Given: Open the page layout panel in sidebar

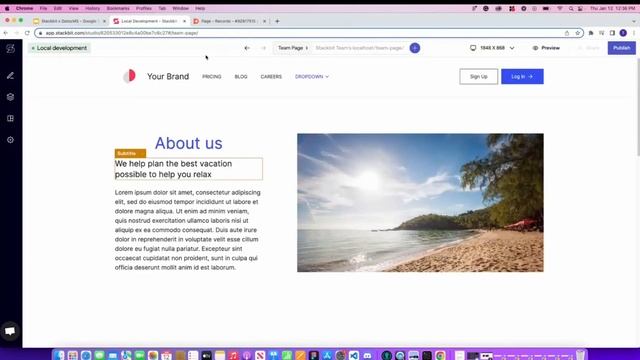Looking at the screenshot, I should click(11, 118).
